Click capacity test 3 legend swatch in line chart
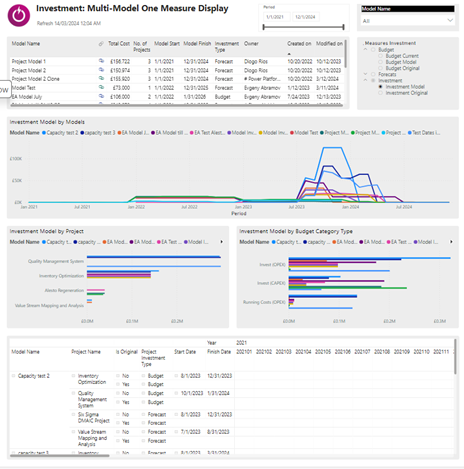This screenshot has height=469, width=464. (x=82, y=133)
